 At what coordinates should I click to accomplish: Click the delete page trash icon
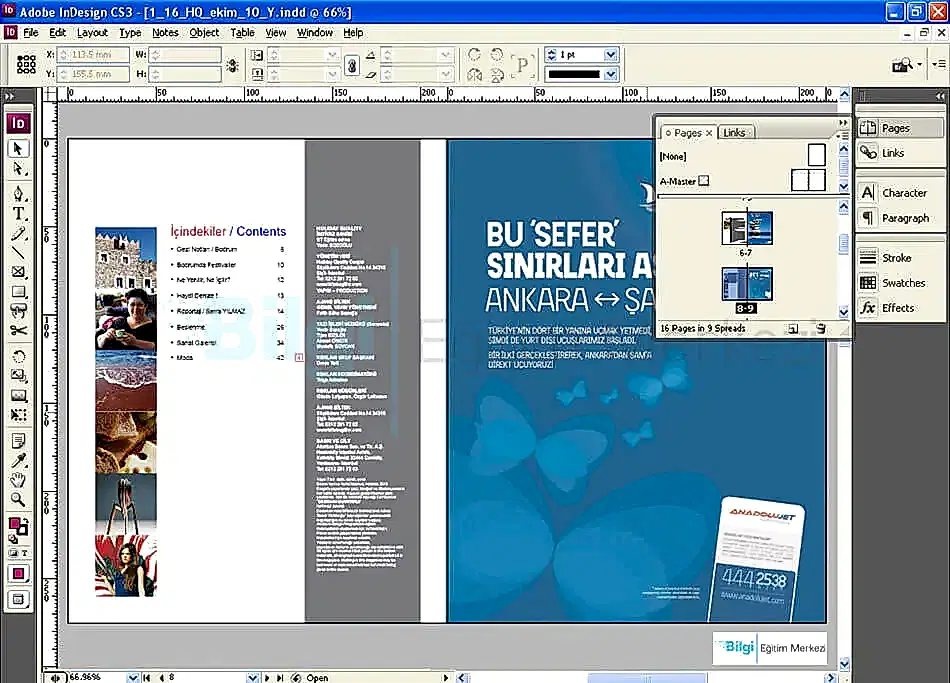(820, 328)
